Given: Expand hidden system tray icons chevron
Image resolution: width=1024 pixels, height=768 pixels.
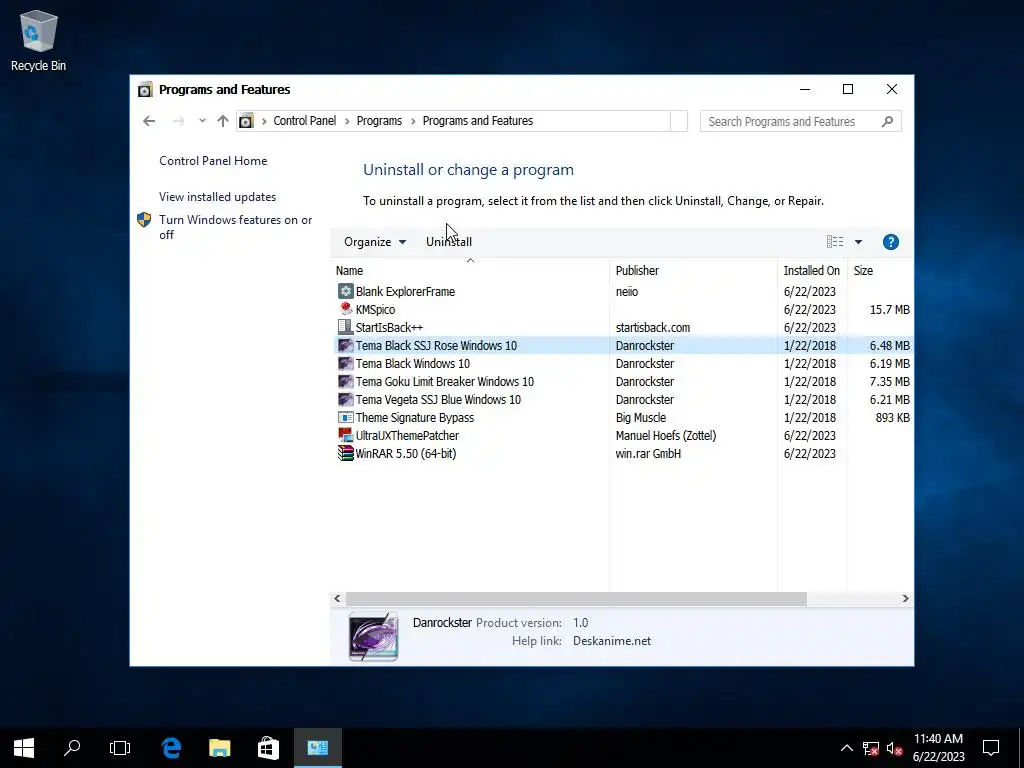Looking at the screenshot, I should (846, 748).
